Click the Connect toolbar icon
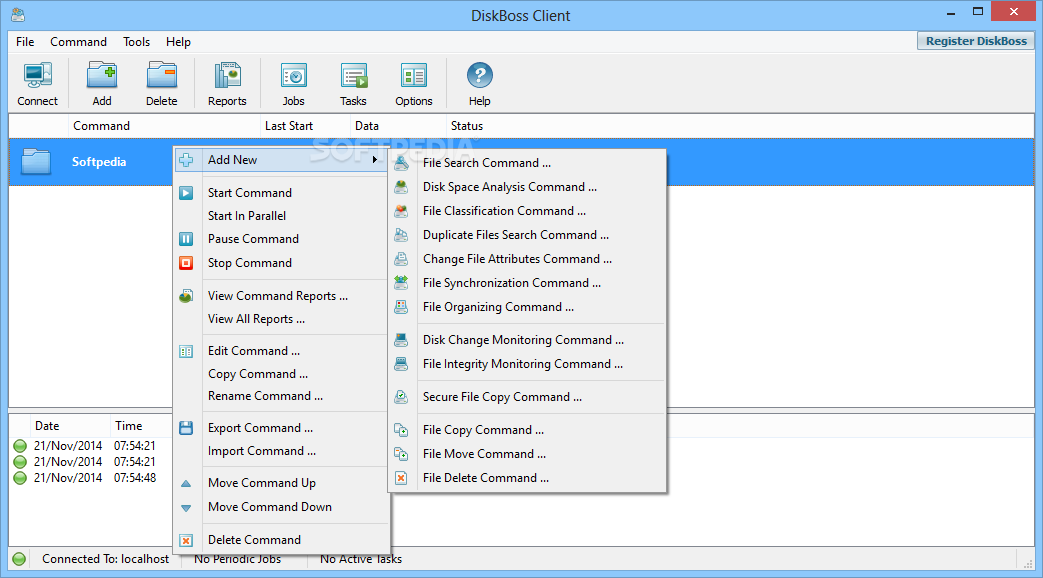 37,76
